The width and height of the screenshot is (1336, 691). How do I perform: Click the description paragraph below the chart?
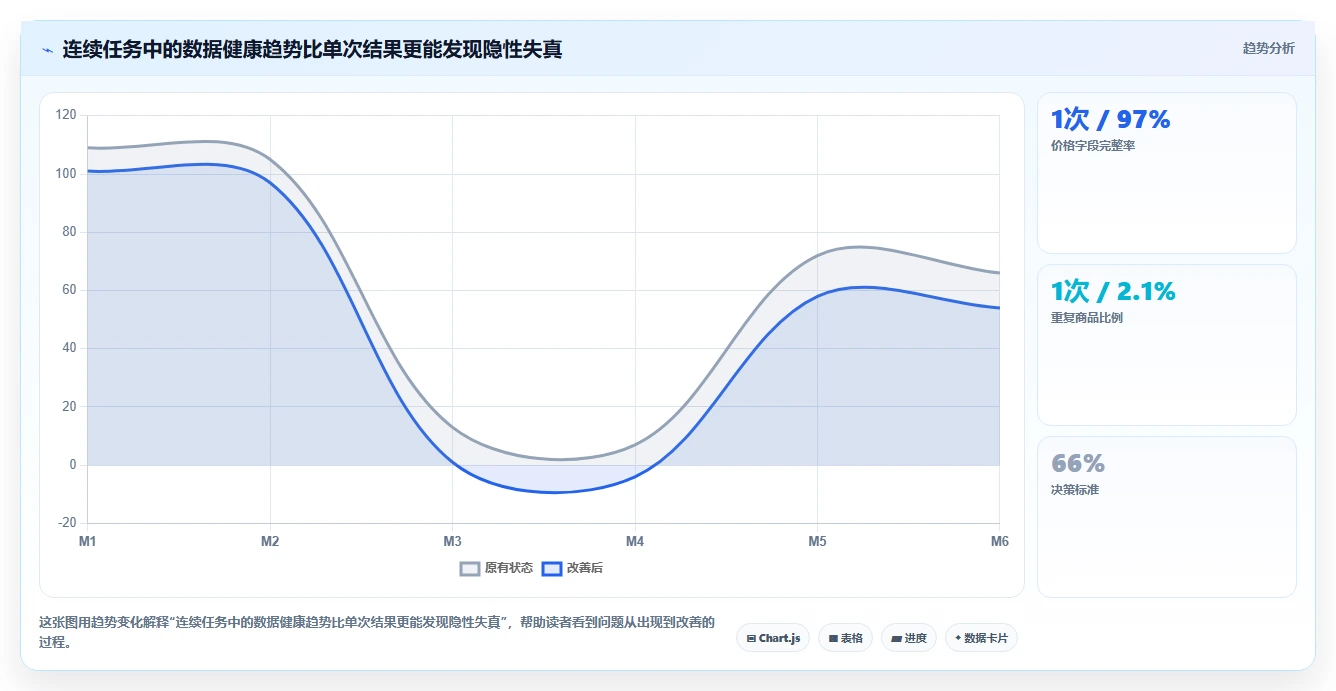pyautogui.click(x=377, y=632)
